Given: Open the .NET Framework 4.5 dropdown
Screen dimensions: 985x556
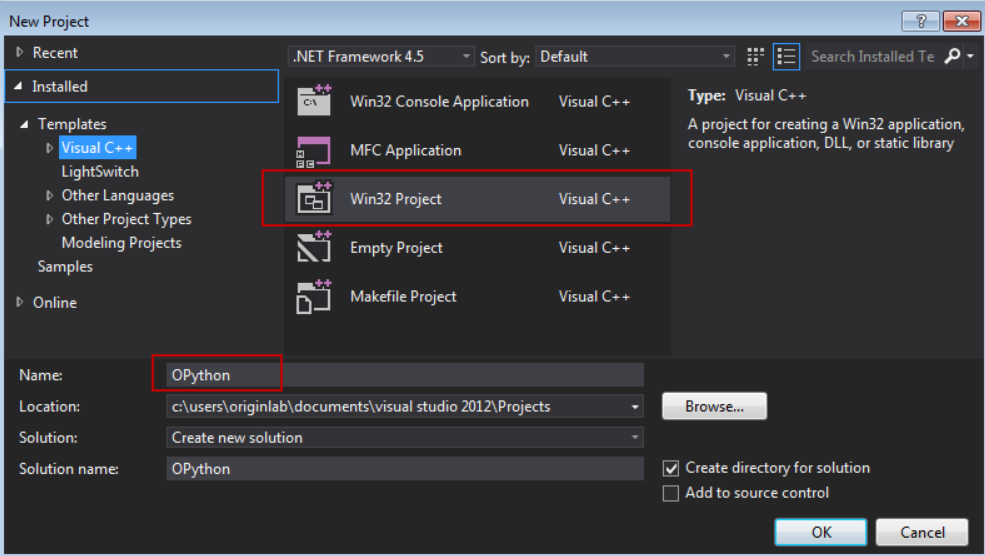Looking at the screenshot, I should point(381,57).
